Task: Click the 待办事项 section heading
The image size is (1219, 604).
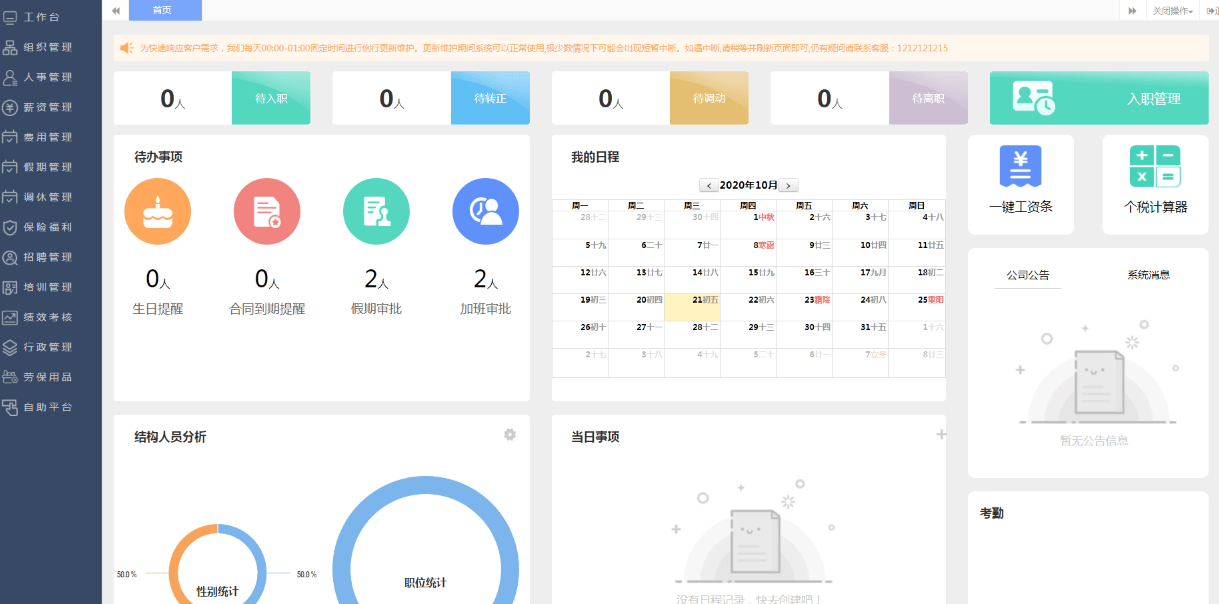Action: (158, 157)
